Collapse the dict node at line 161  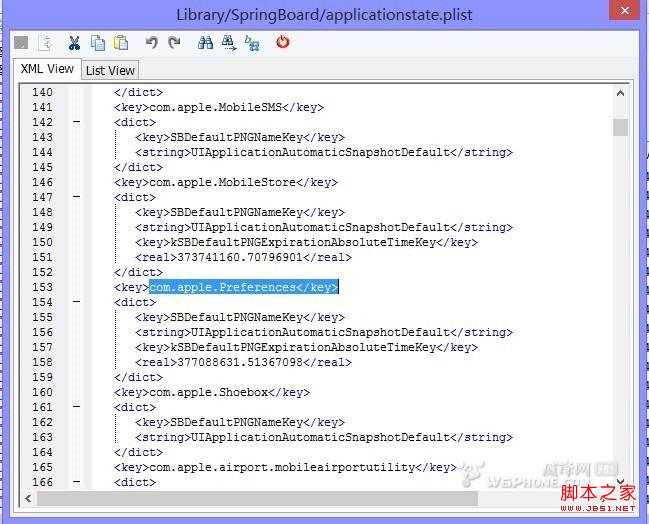[x=77, y=407]
